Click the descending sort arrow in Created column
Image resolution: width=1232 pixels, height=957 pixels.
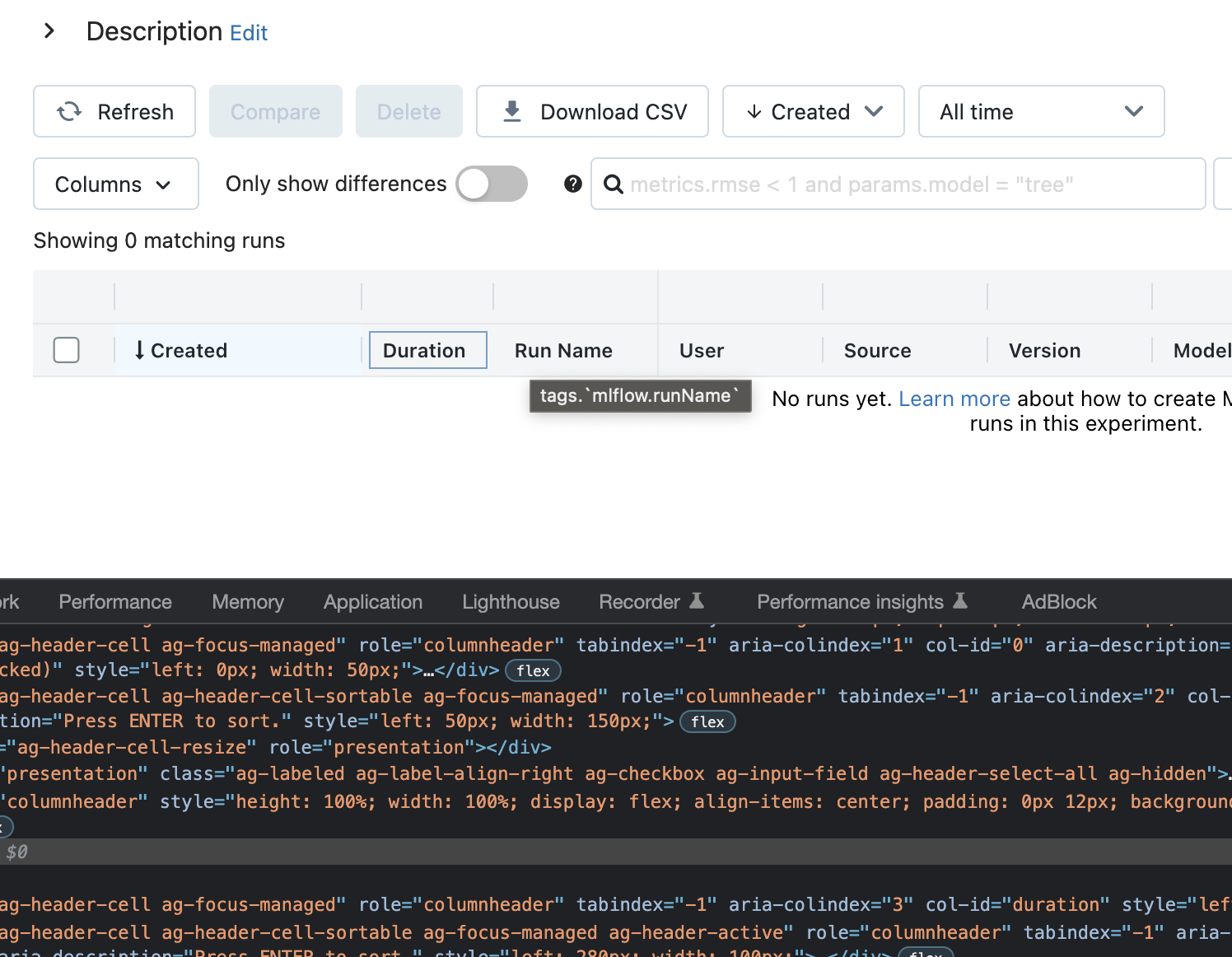coord(138,350)
